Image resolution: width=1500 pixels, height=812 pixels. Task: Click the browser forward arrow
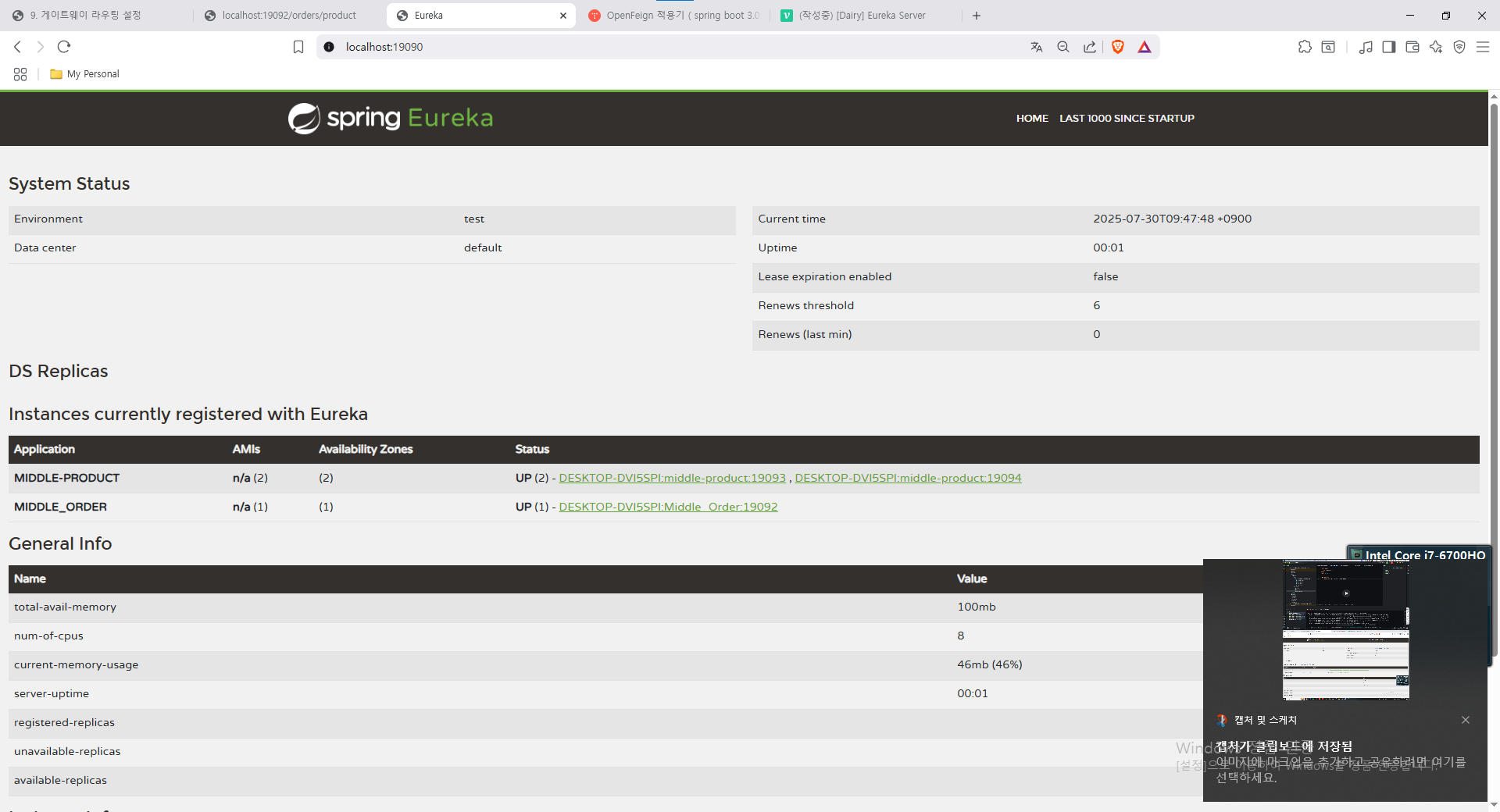pyautogui.click(x=41, y=47)
